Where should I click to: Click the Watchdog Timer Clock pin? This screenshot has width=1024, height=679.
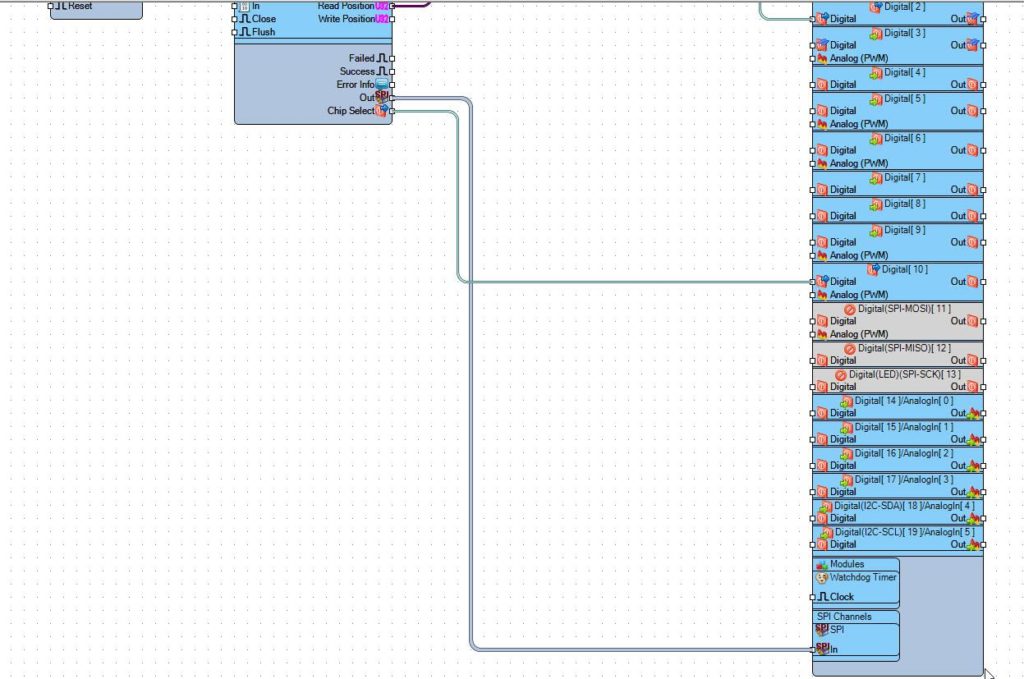812,597
